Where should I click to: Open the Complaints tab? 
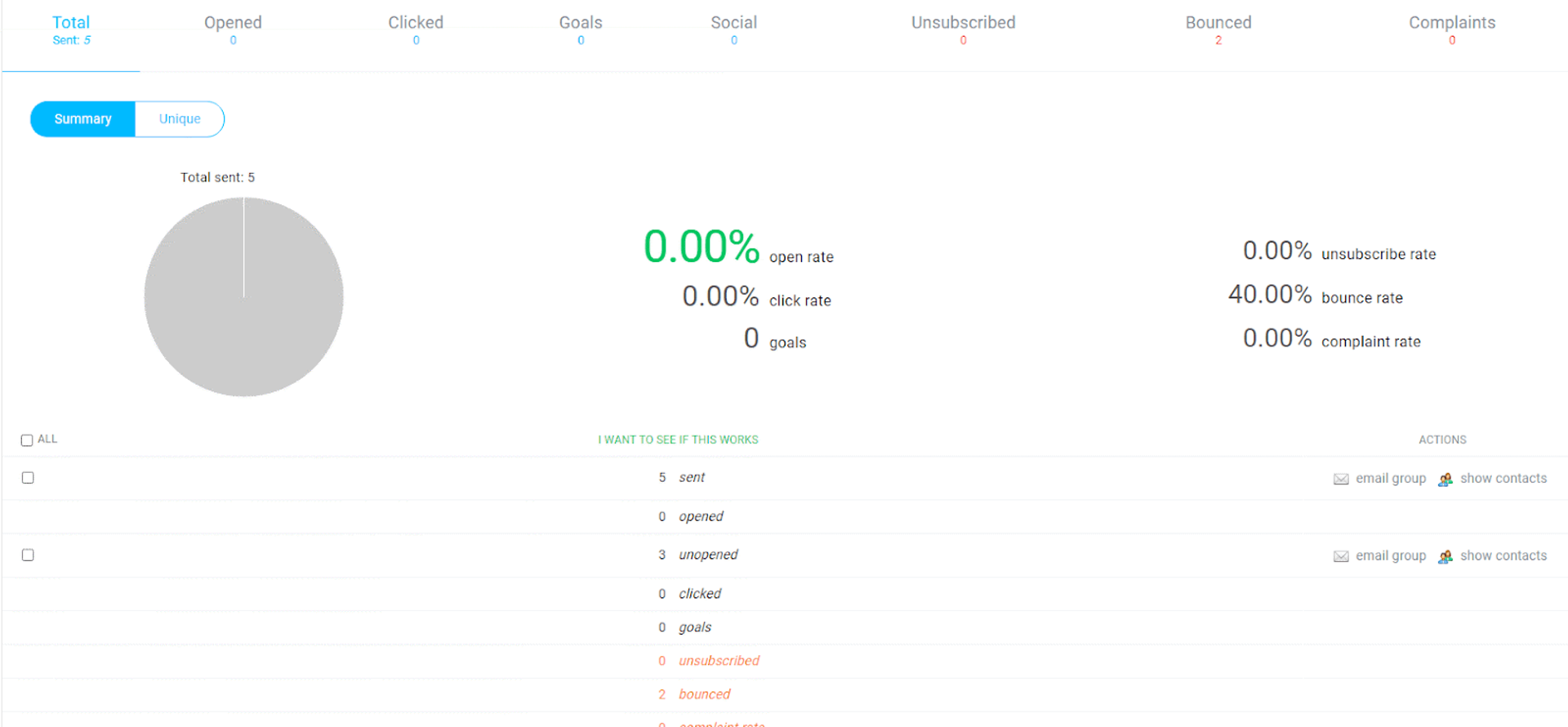coord(1451,29)
